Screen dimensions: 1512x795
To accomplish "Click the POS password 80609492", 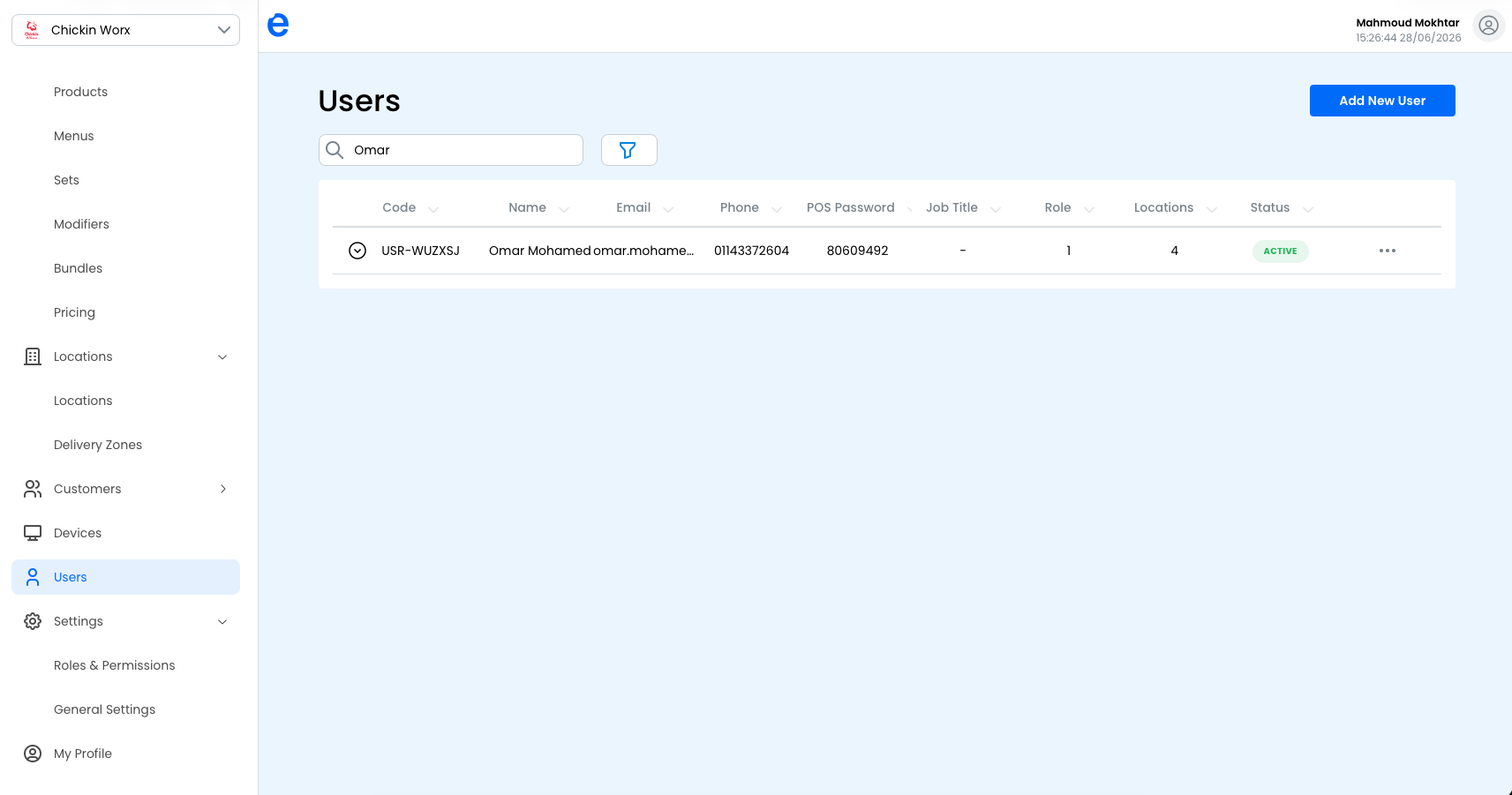I will (x=857, y=251).
